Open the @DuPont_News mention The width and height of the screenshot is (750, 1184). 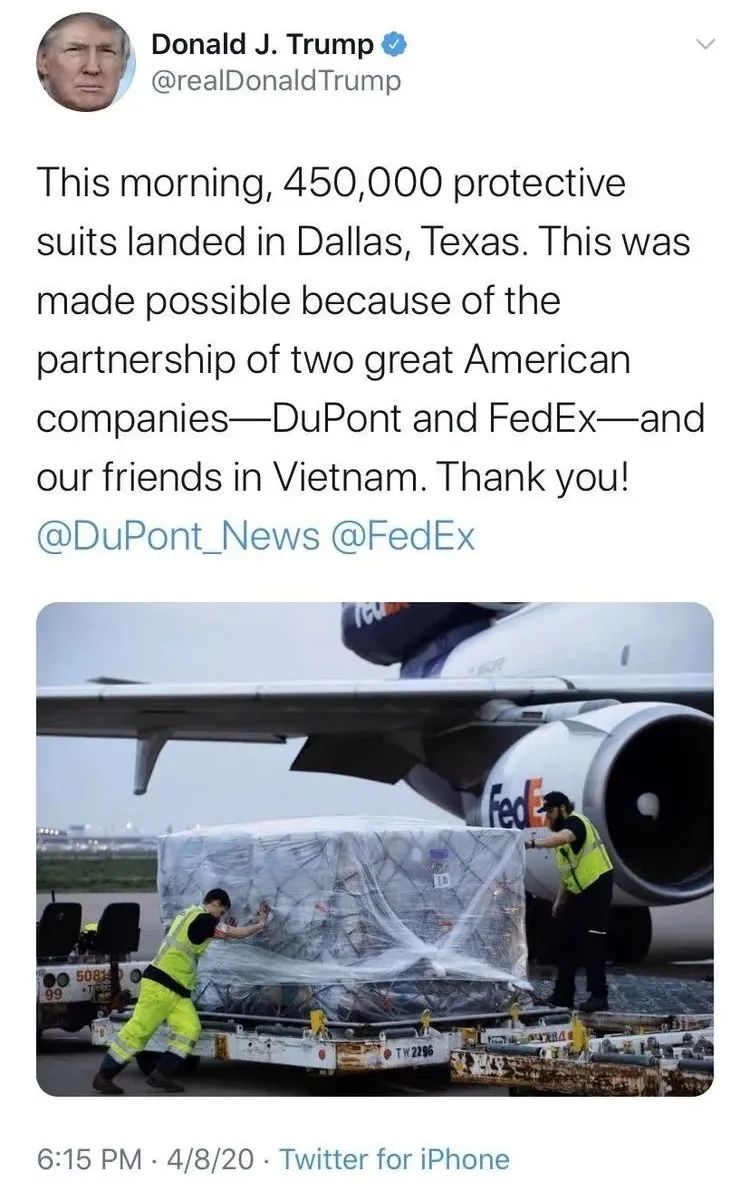tap(178, 537)
